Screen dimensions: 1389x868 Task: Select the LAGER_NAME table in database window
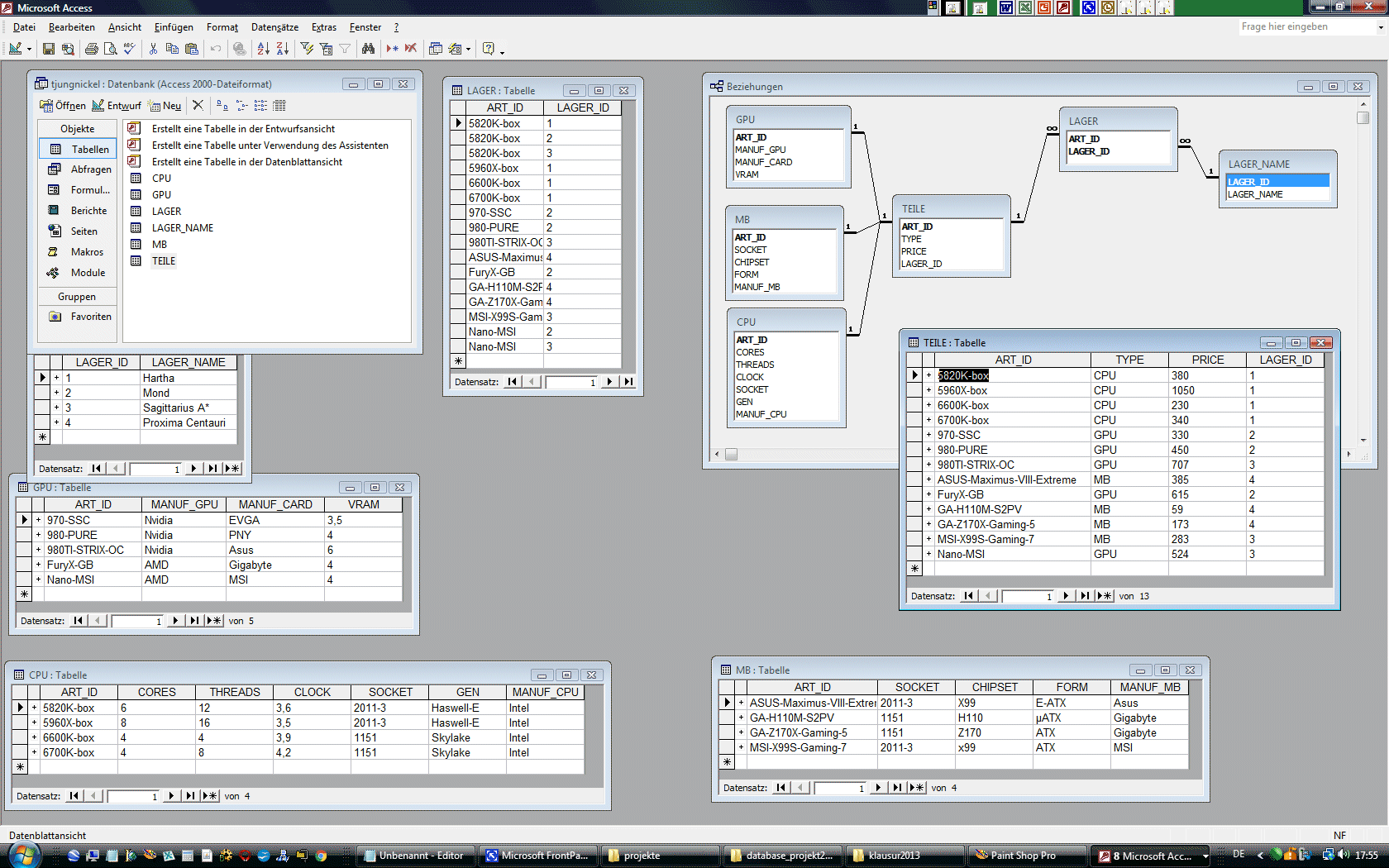[182, 227]
